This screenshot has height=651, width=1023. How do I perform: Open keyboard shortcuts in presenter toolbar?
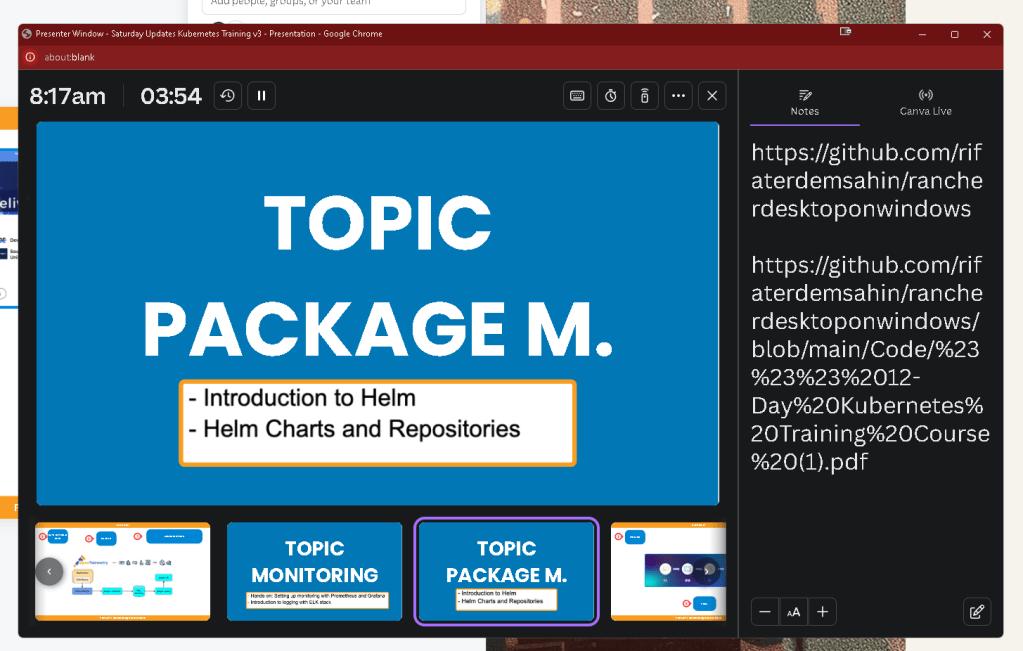(577, 96)
